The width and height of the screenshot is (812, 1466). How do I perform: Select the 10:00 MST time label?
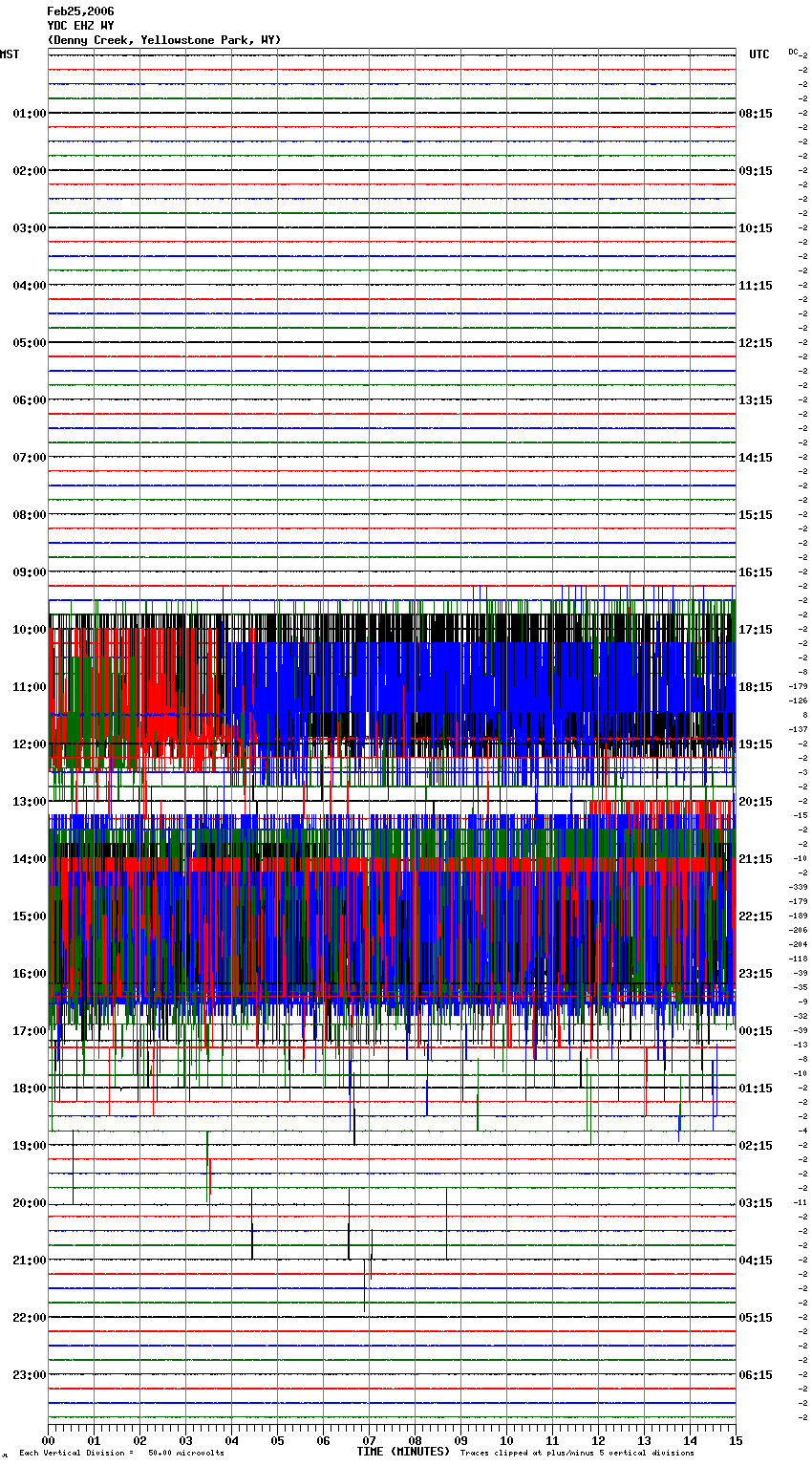pyautogui.click(x=29, y=630)
